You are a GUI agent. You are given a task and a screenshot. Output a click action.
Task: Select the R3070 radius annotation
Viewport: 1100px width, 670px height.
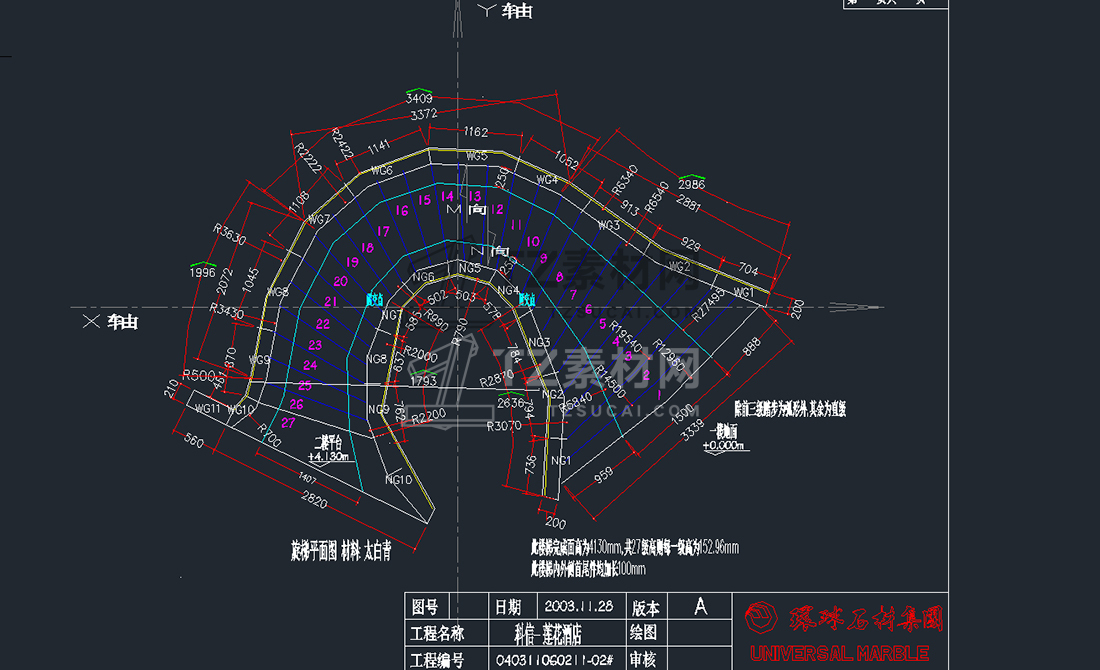504,425
